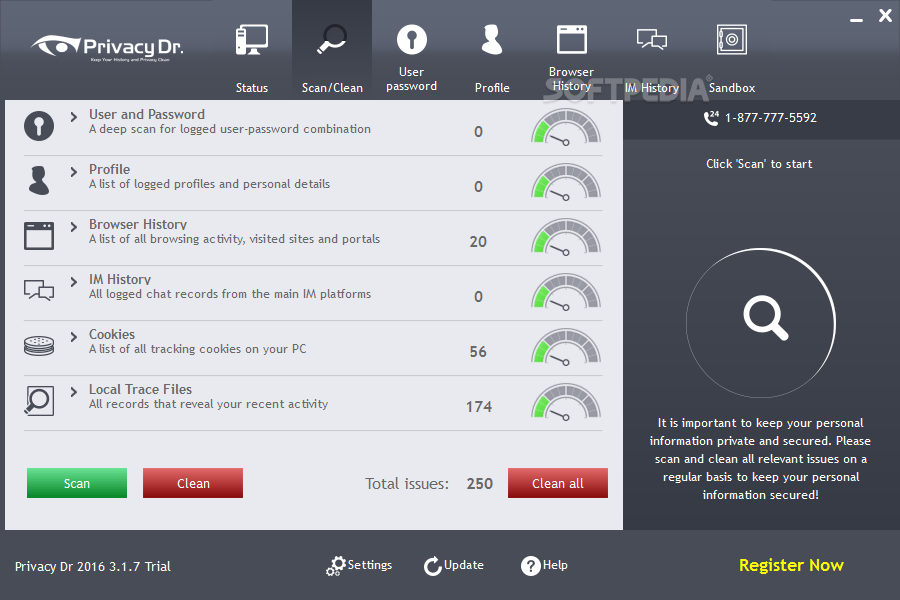Click the User and Password title text
The width and height of the screenshot is (900, 600).
146,114
